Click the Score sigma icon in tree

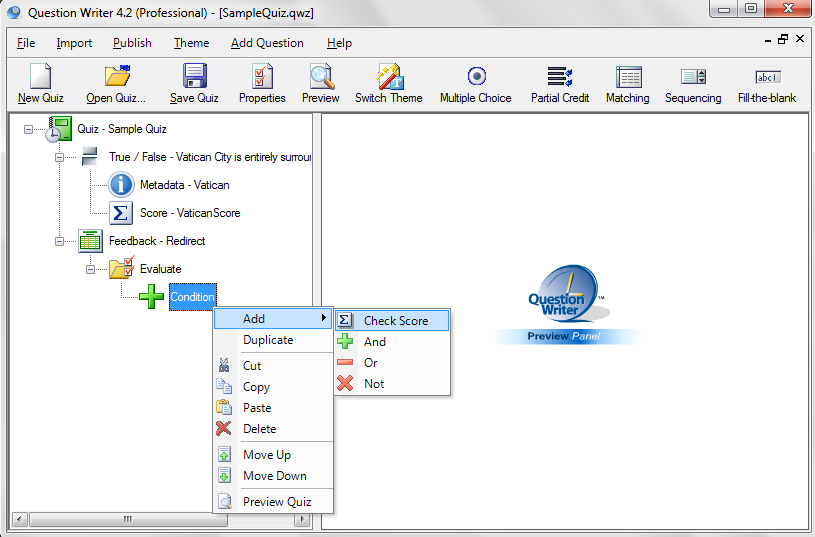pos(121,213)
